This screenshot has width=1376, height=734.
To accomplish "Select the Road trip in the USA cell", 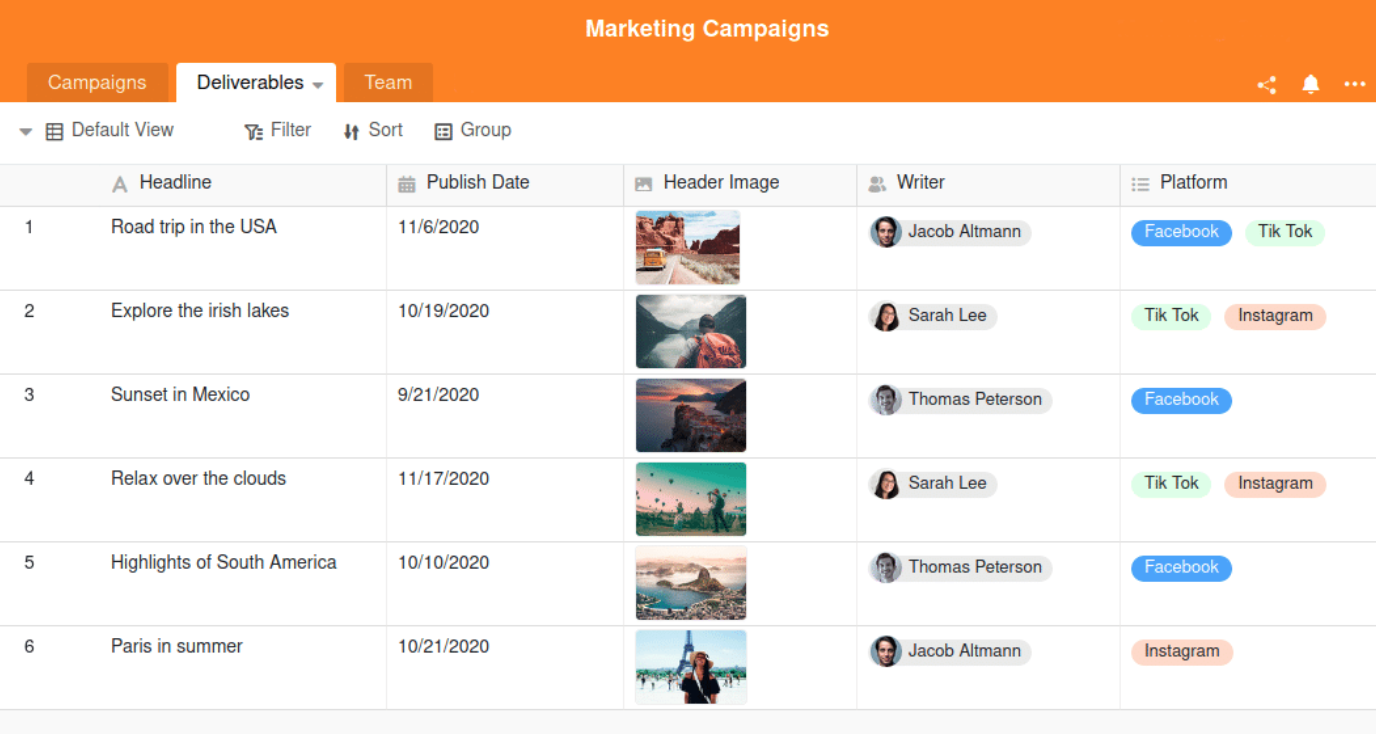I will 194,227.
